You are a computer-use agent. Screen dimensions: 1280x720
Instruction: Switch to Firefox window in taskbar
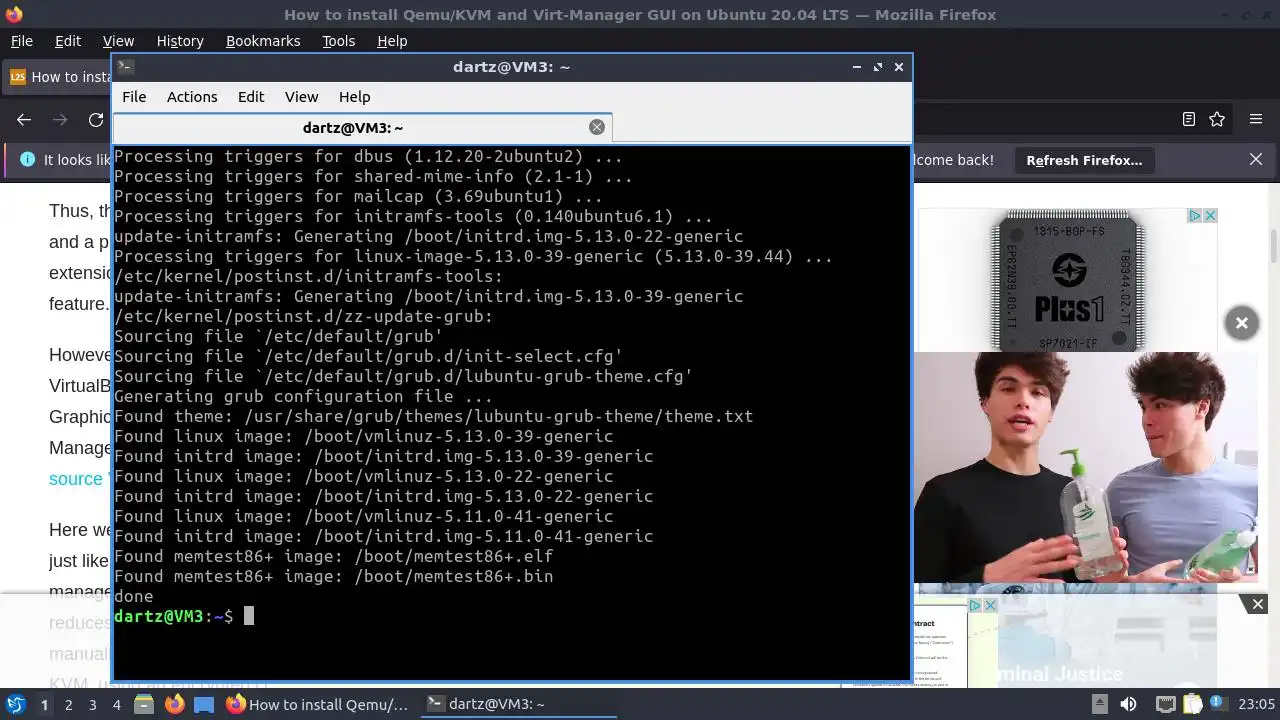coord(318,705)
